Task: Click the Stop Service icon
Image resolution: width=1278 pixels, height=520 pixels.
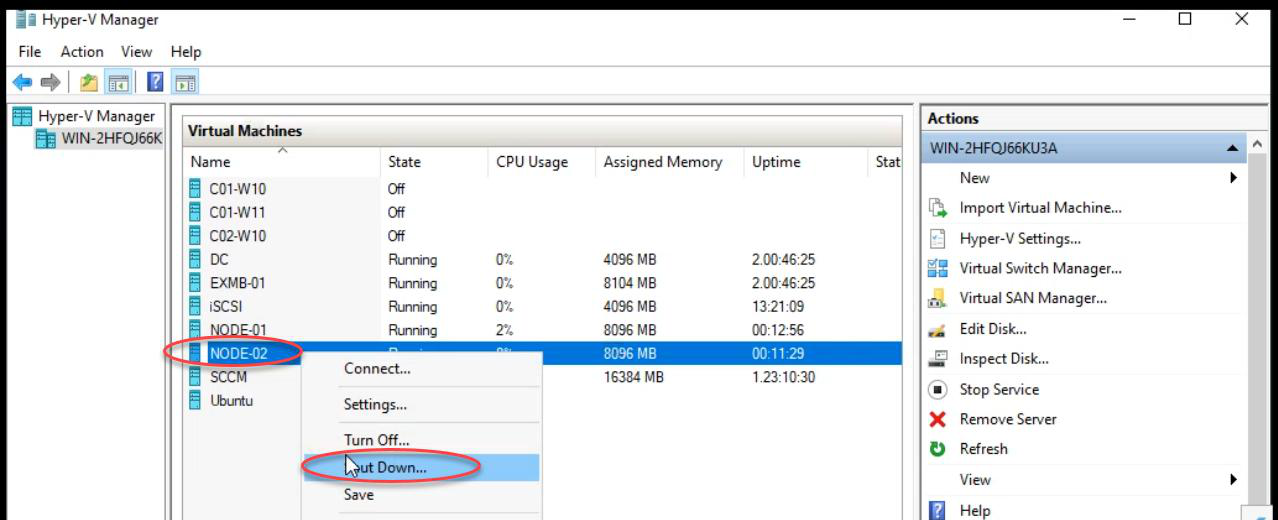Action: point(937,390)
